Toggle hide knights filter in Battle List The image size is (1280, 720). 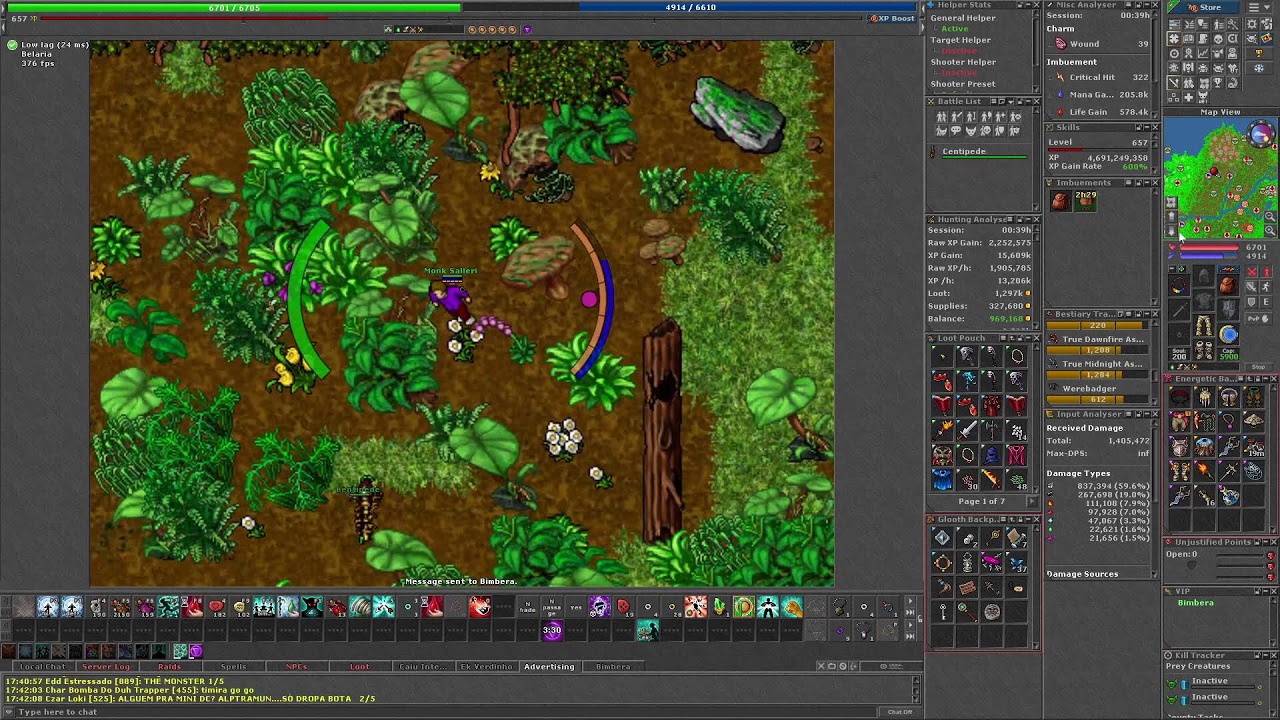click(954, 117)
